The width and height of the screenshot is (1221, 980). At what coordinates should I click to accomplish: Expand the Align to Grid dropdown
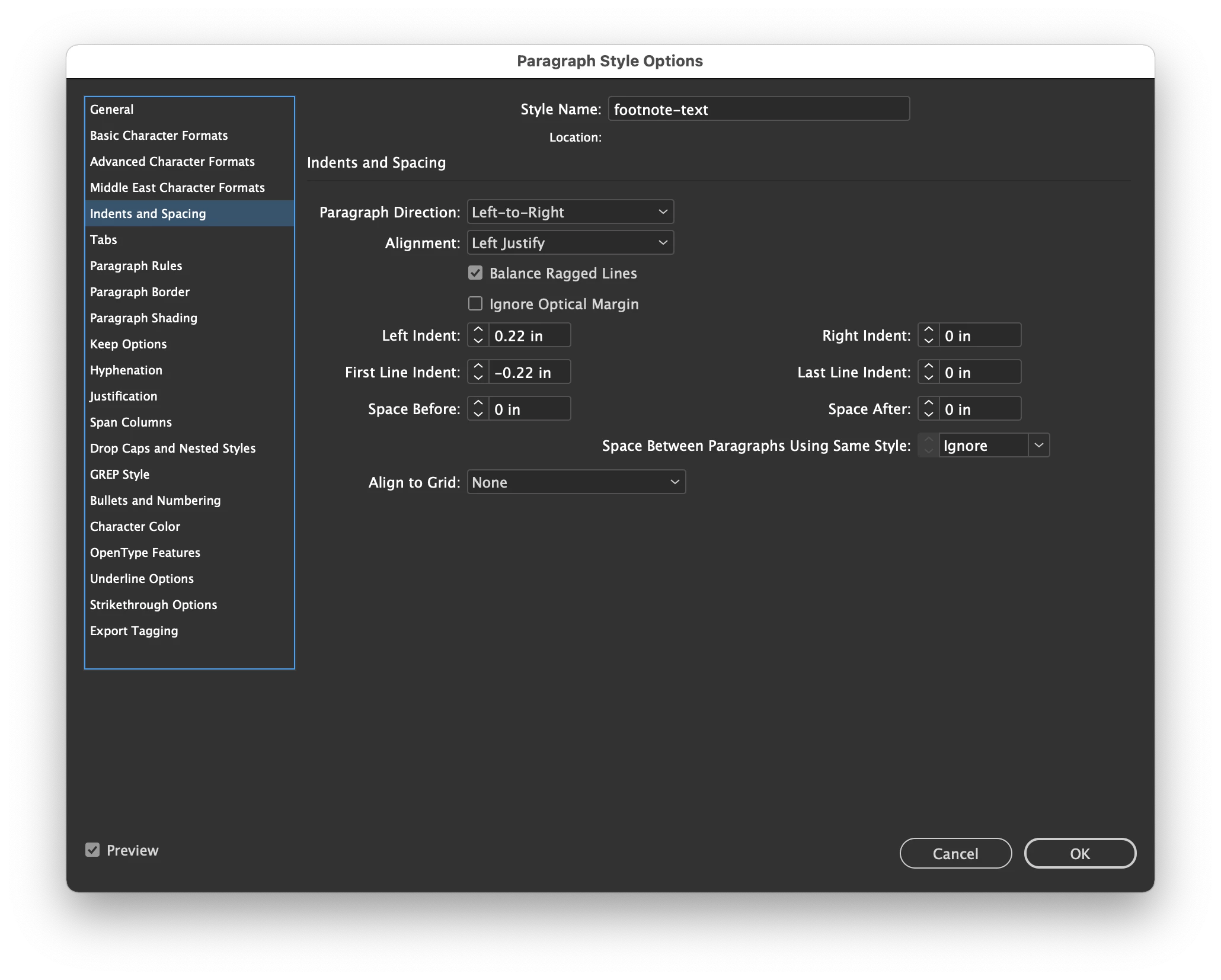[576, 482]
